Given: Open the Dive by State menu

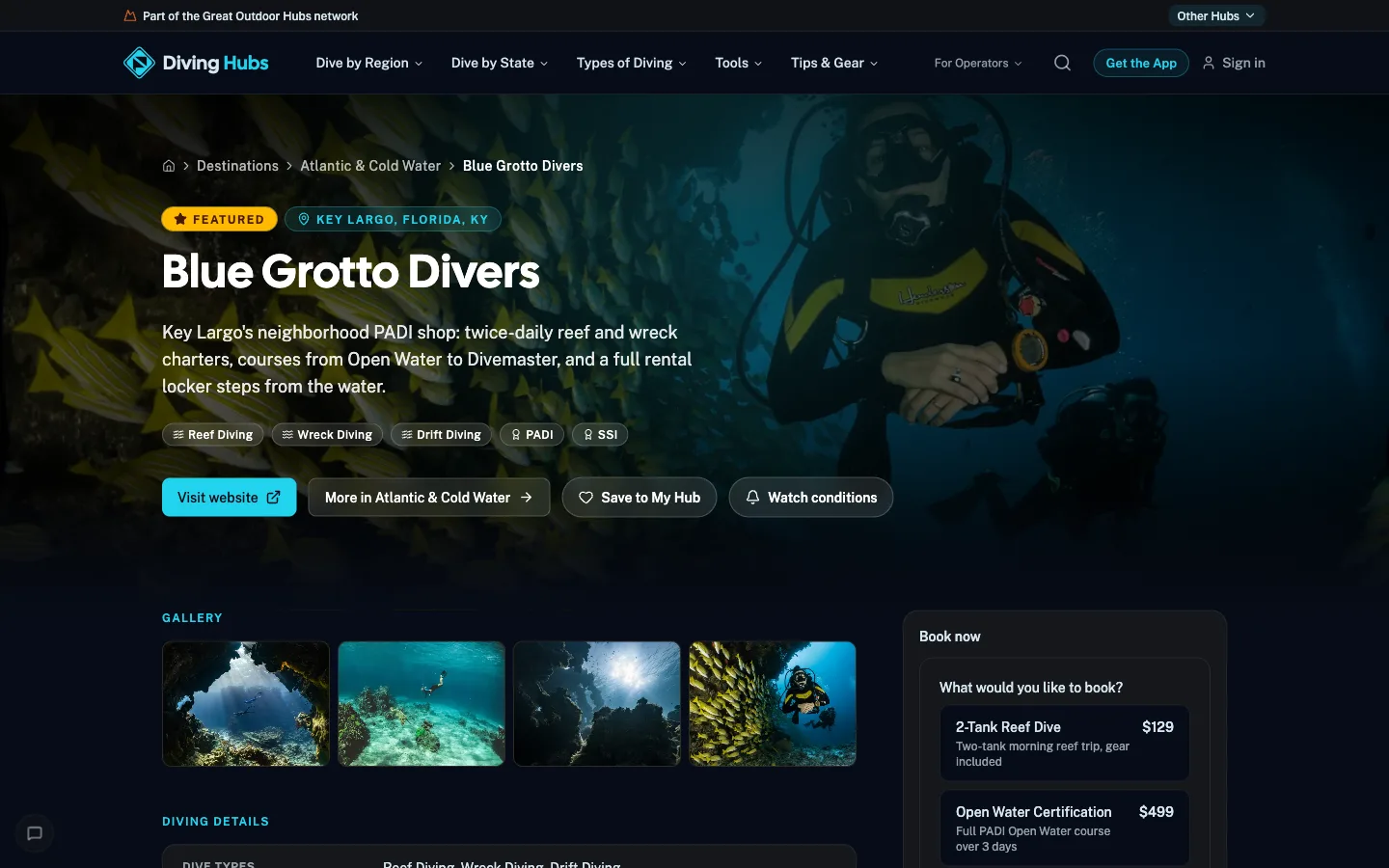Looking at the screenshot, I should 500,63.
